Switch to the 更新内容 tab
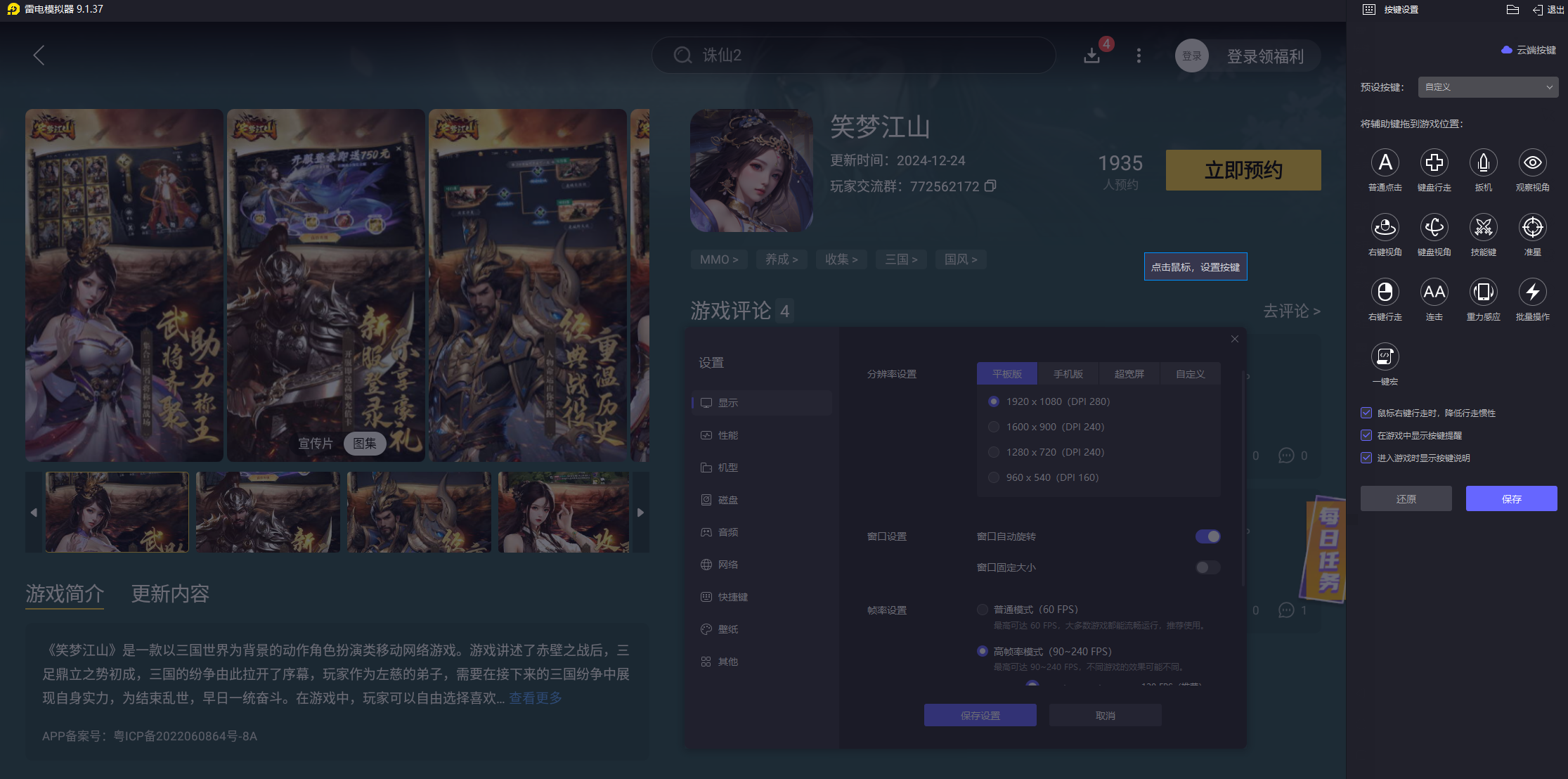The height and width of the screenshot is (779, 1568). (x=170, y=594)
